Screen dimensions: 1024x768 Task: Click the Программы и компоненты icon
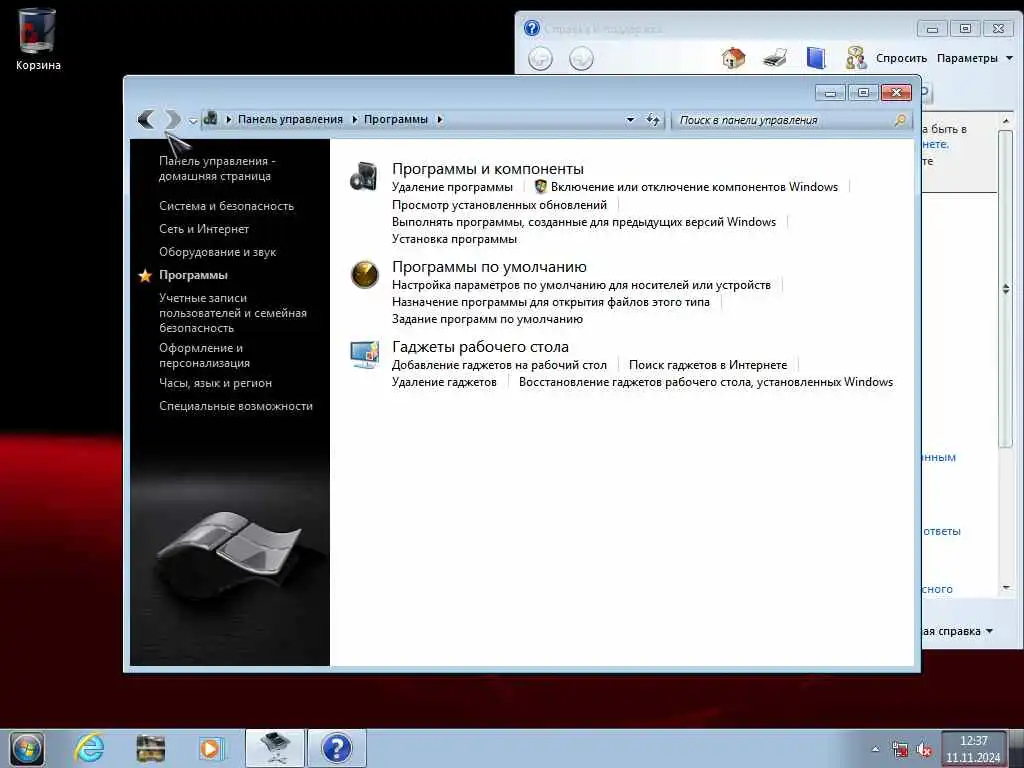click(x=364, y=176)
